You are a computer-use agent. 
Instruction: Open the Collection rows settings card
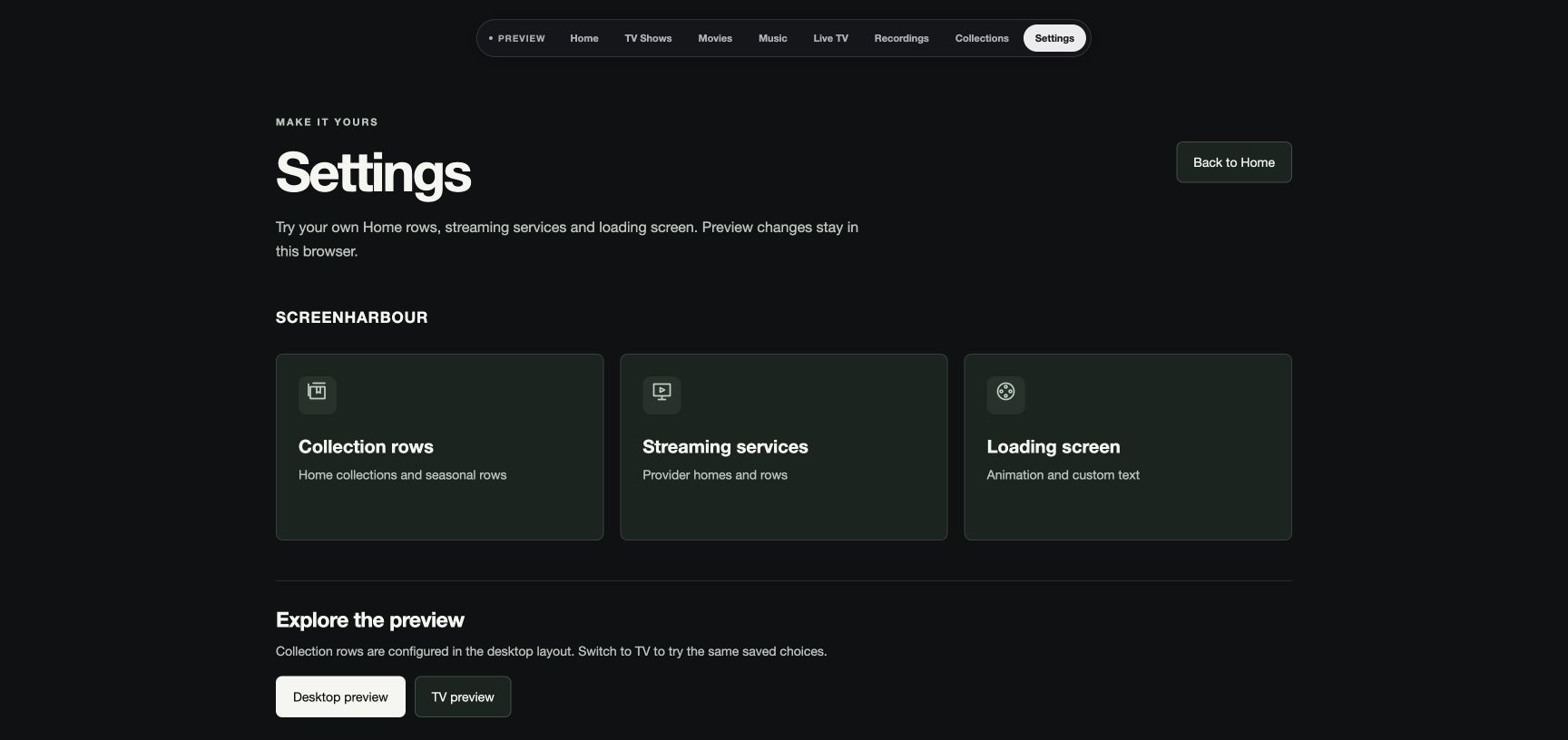click(439, 447)
